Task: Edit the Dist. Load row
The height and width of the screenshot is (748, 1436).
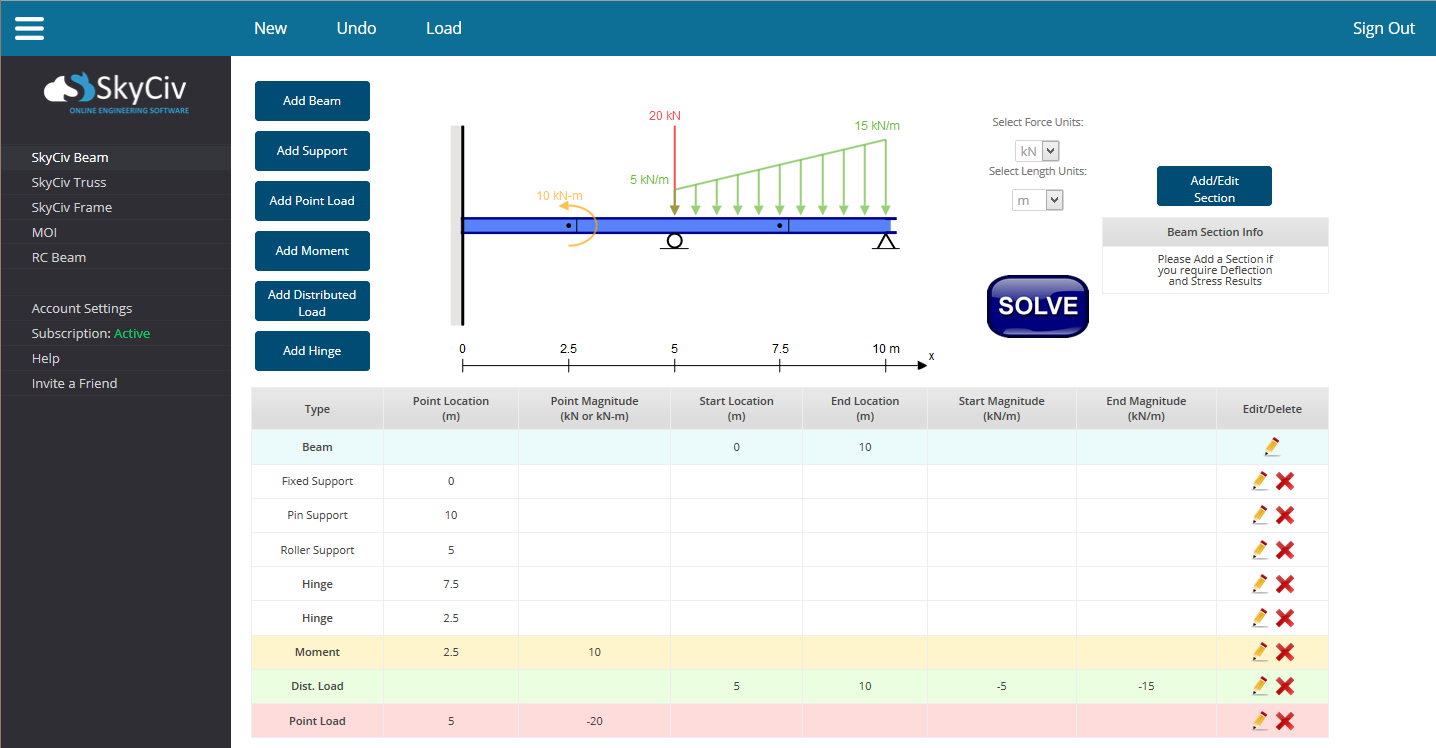Action: coord(1259,686)
